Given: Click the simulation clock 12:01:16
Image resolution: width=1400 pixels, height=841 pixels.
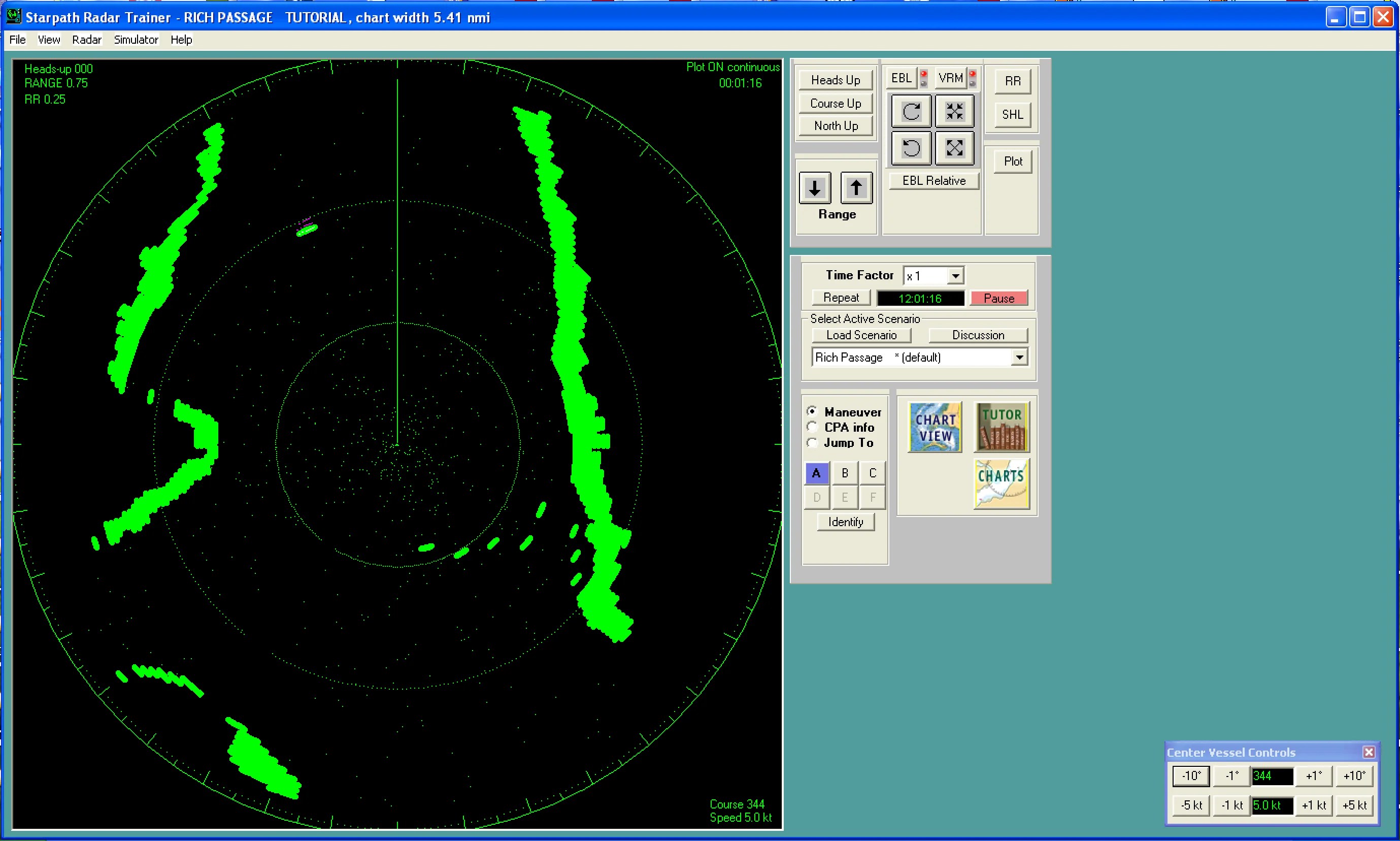Looking at the screenshot, I should point(920,298).
